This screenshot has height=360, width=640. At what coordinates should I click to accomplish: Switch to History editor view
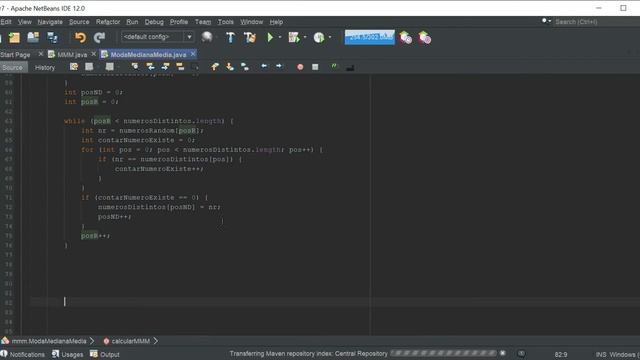tap(45, 67)
